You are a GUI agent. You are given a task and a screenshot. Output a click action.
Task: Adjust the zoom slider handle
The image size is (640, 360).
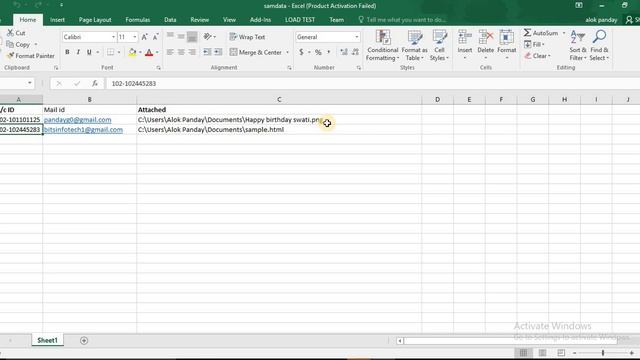[x=603, y=353]
